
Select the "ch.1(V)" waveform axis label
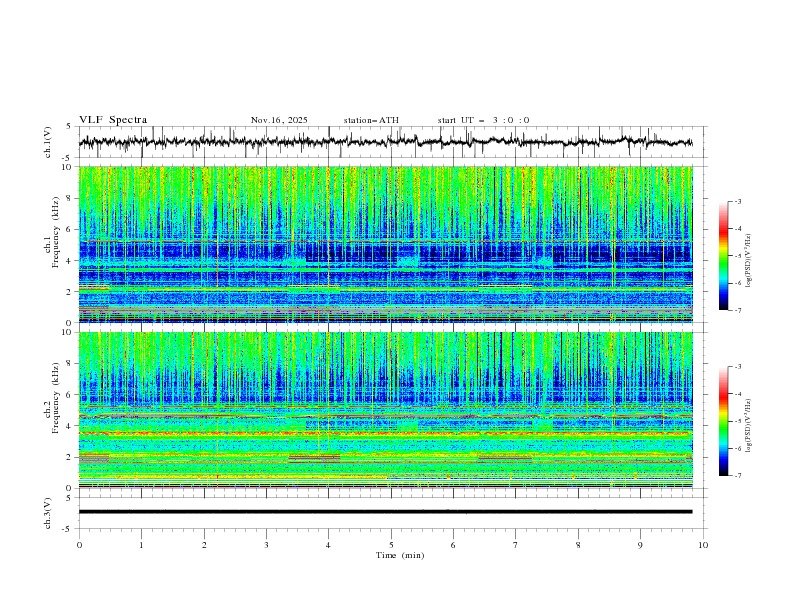point(48,142)
